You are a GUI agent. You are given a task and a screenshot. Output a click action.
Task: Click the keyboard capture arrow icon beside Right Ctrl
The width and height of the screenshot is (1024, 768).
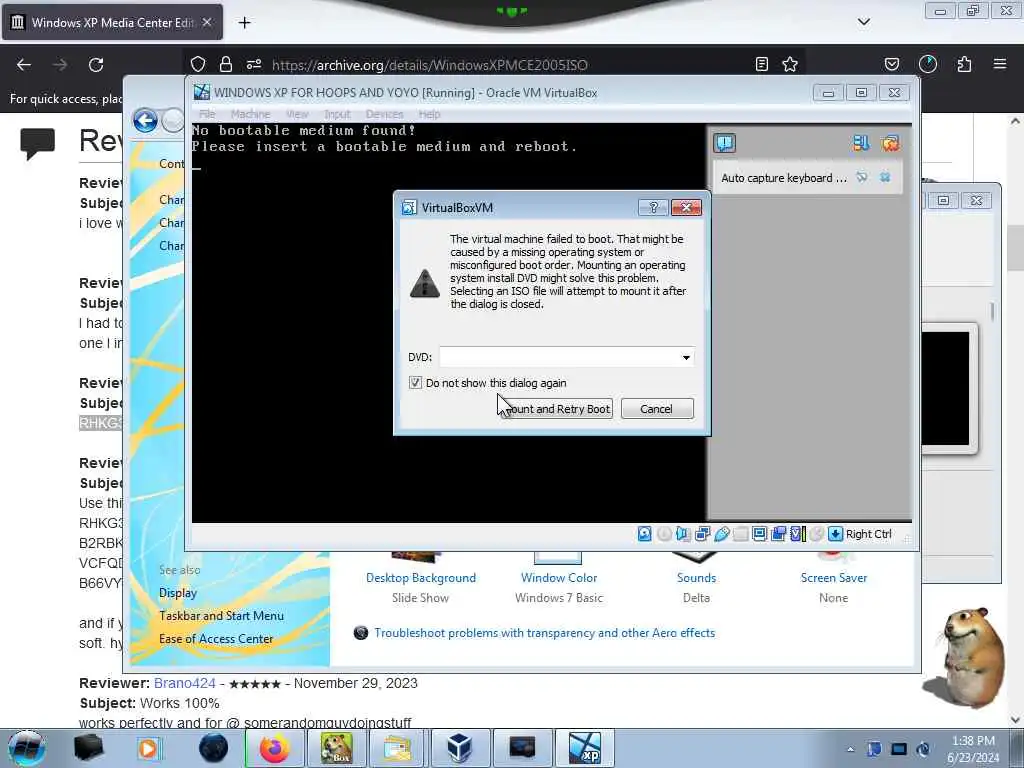pyautogui.click(x=835, y=534)
